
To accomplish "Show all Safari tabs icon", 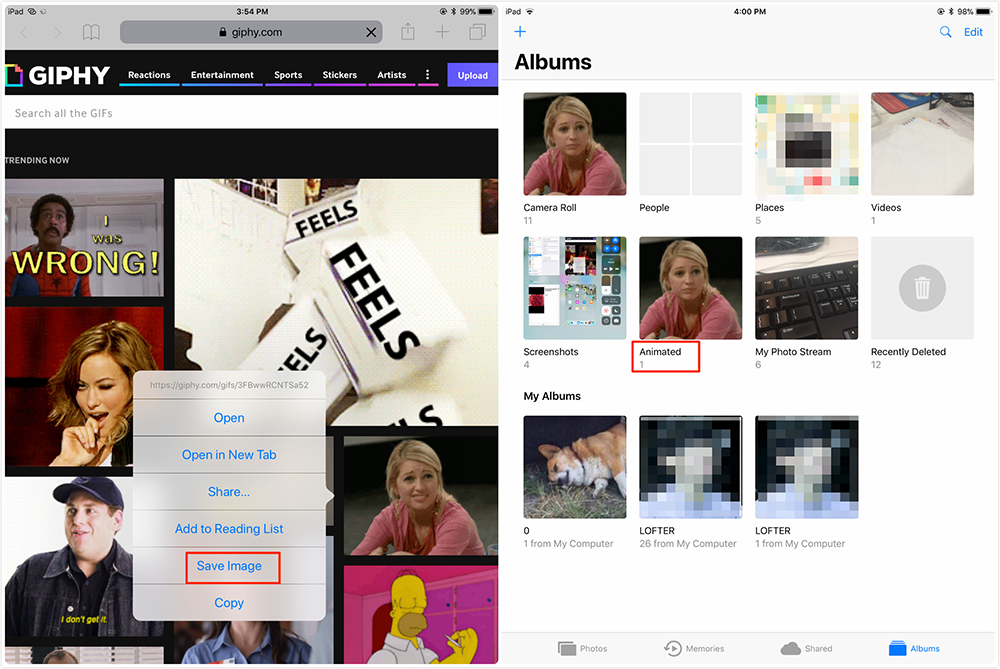I will click(477, 32).
